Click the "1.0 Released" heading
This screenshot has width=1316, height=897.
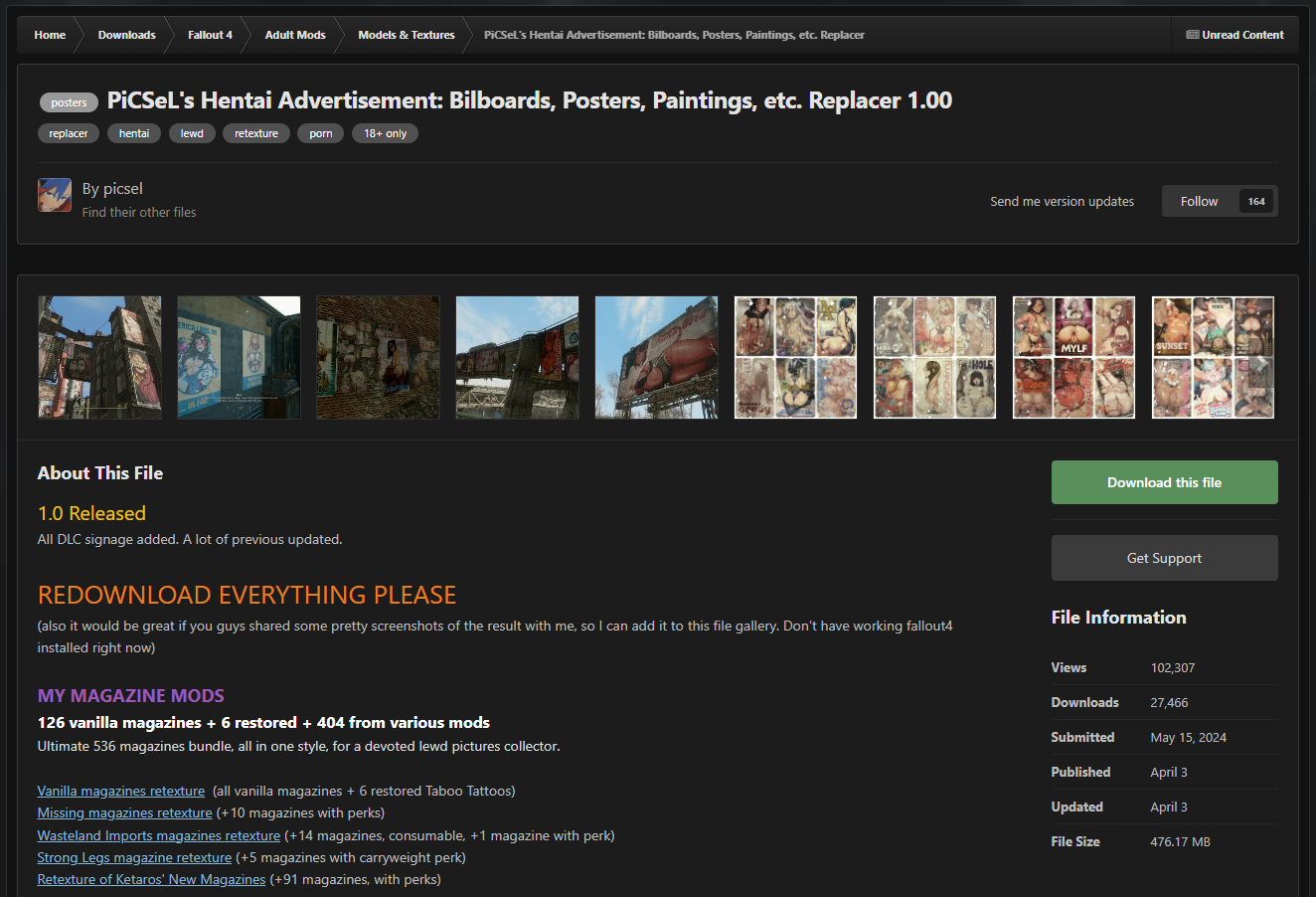pyautogui.click(x=91, y=513)
